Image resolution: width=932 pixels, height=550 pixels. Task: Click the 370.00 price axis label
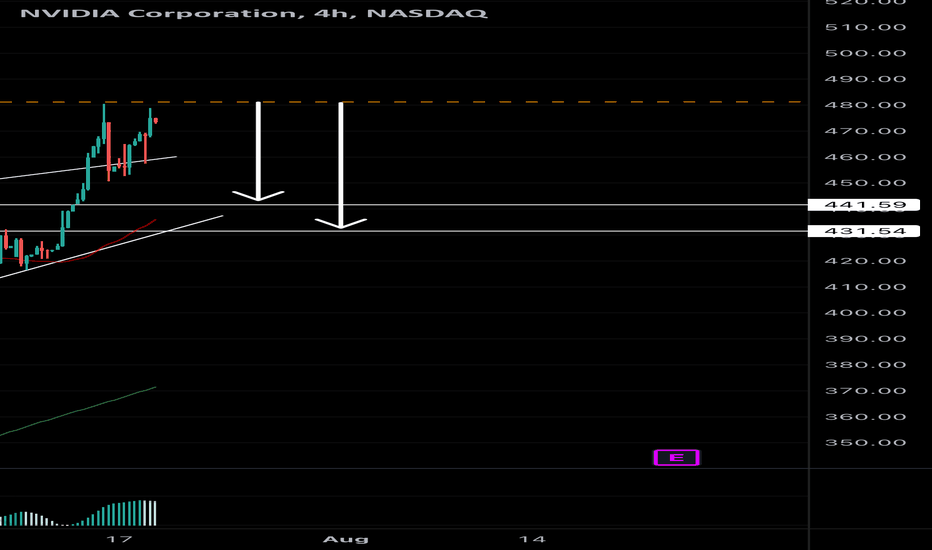865,391
